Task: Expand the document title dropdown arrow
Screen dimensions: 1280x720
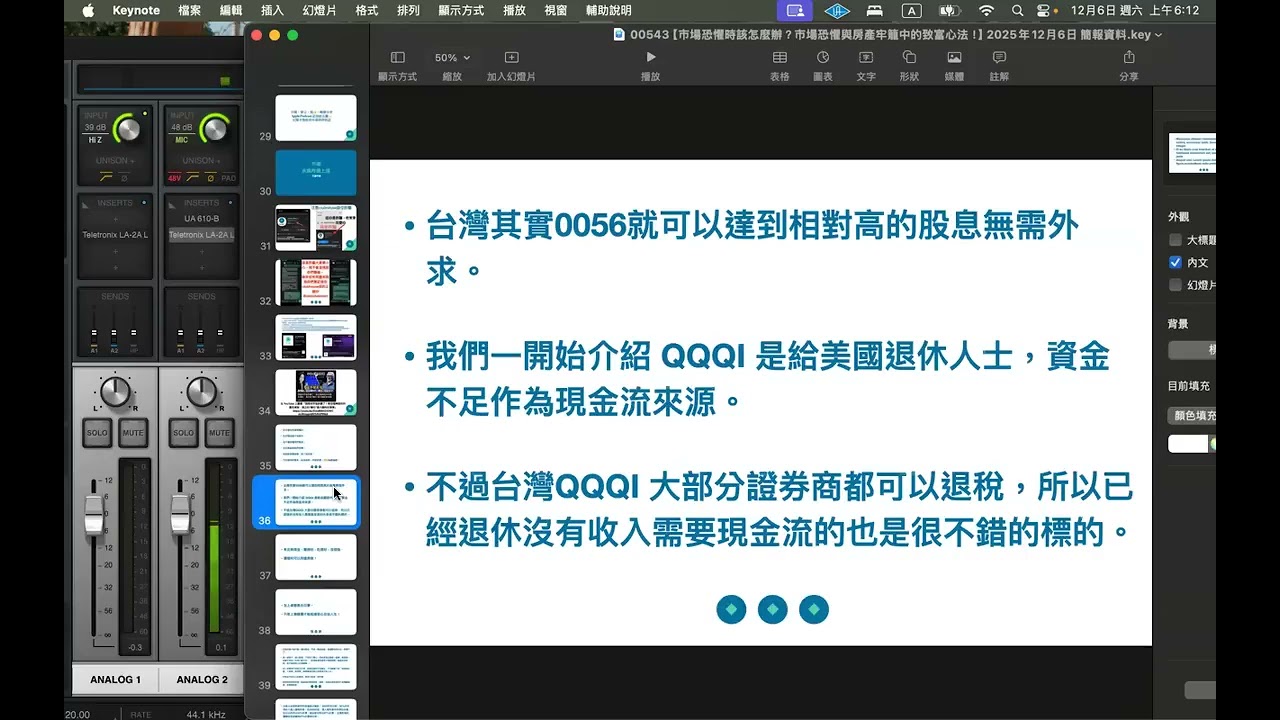Action: [1159, 34]
